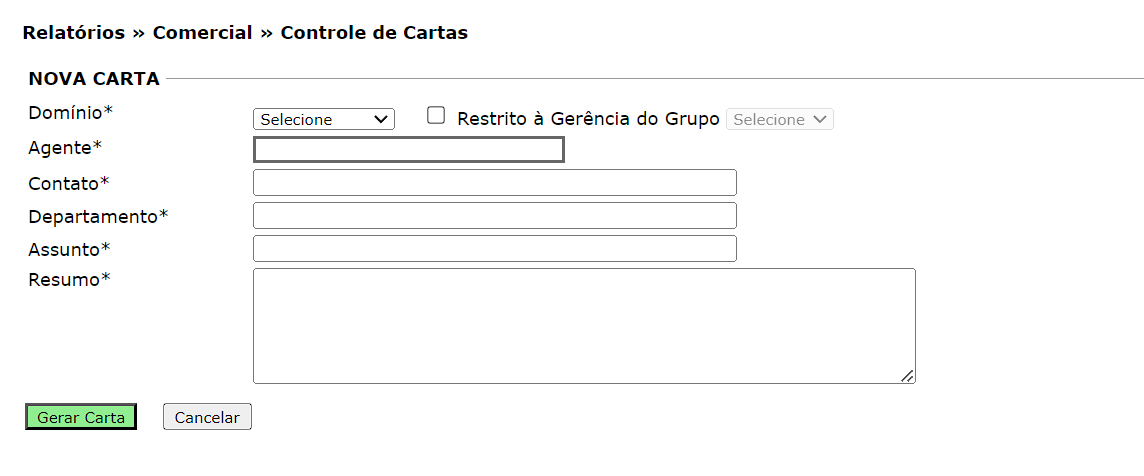The image size is (1144, 476).
Task: Check Restrito à Gerência do Grupo checkbox
Action: 436,116
